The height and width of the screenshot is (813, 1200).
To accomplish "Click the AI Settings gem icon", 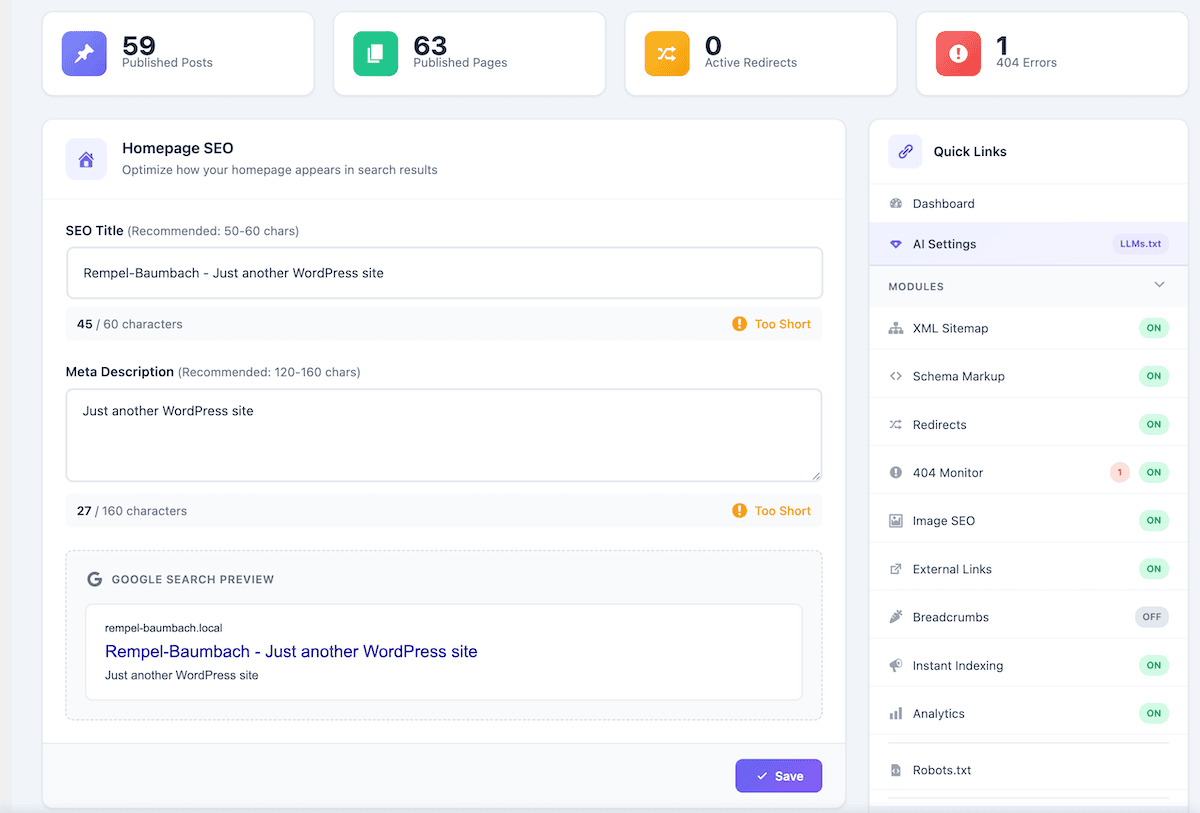I will click(x=895, y=244).
